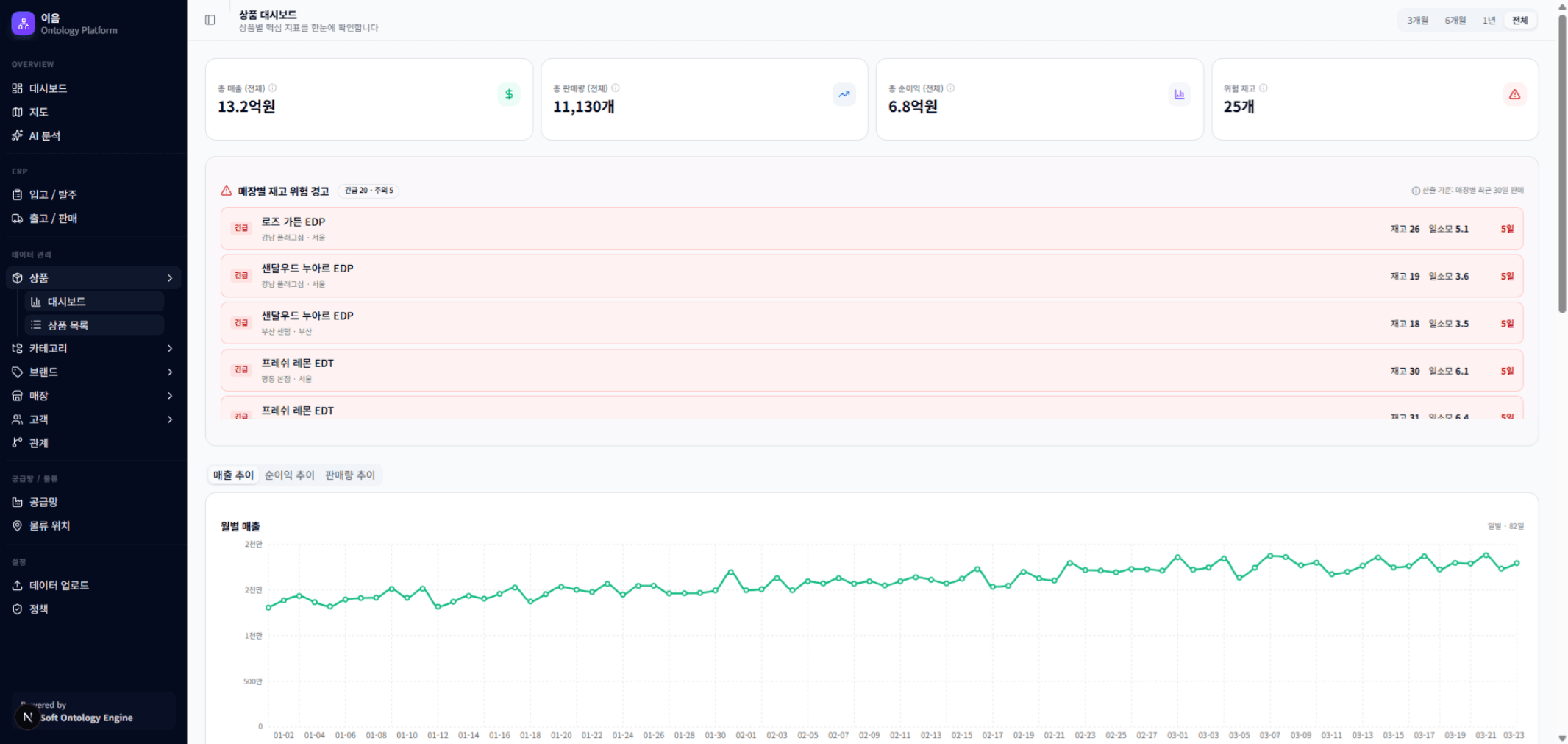Open the 상품 목록 submenu item
Image resolution: width=1568 pixels, height=744 pixels.
(x=94, y=325)
